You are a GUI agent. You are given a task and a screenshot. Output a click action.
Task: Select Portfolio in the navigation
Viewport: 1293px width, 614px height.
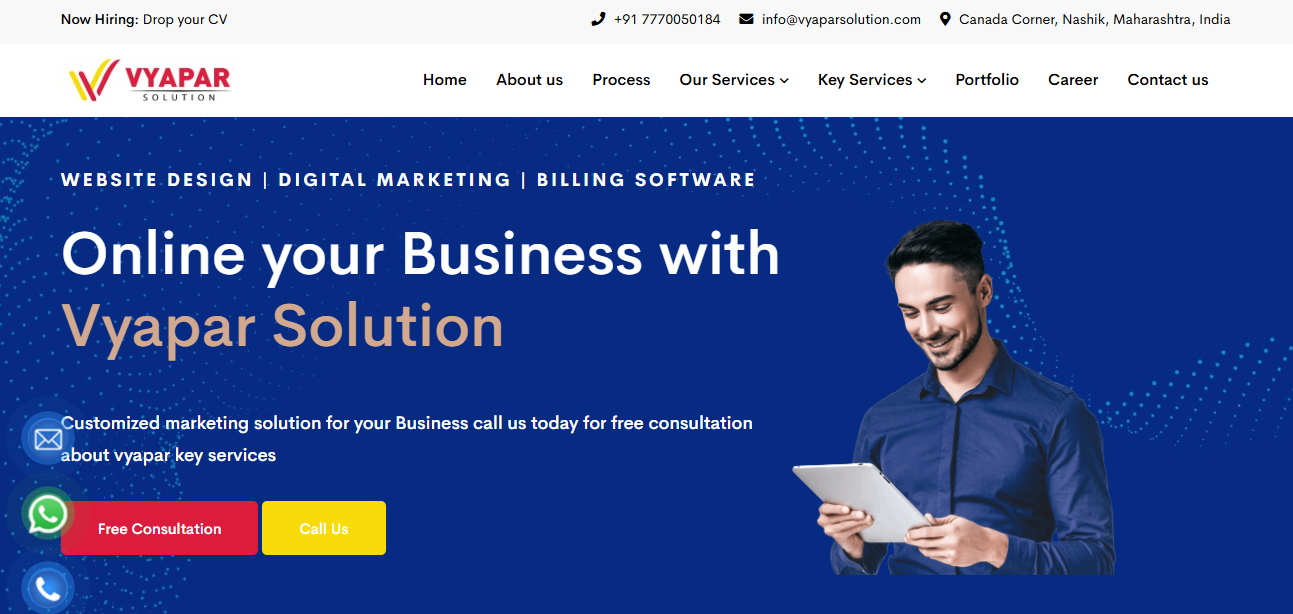click(987, 80)
